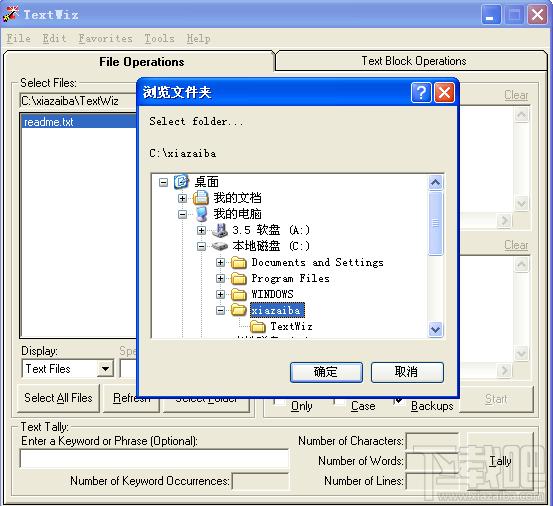The image size is (553, 506).
Task: Select highlighted xiazaiba folder name
Action: (277, 310)
